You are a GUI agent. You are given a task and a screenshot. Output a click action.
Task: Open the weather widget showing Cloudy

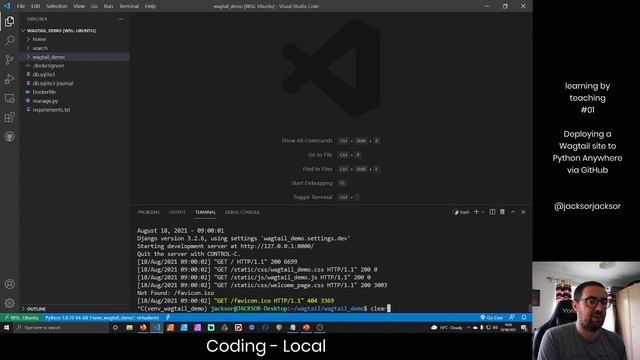(447, 327)
